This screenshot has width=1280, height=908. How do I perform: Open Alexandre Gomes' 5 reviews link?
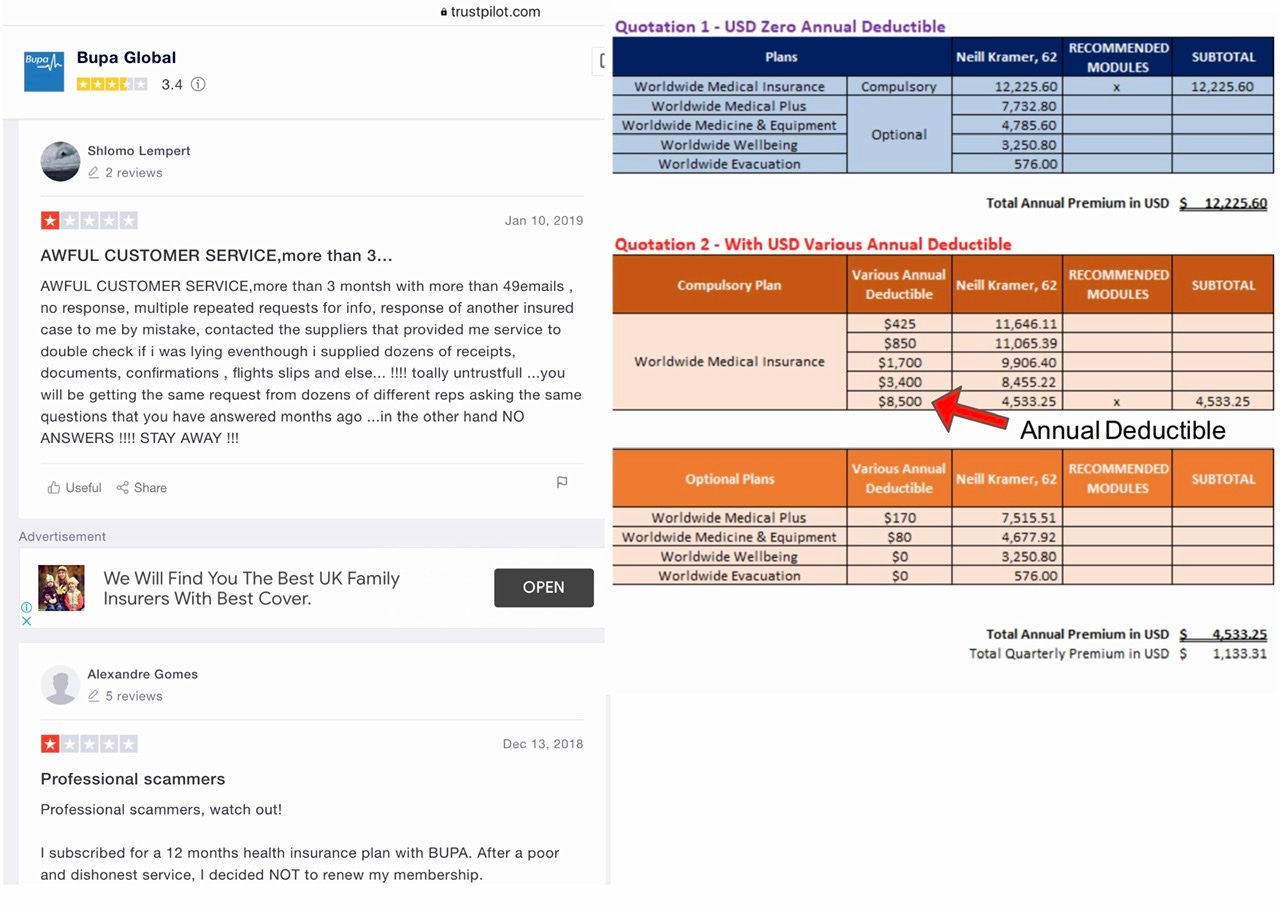pos(125,696)
